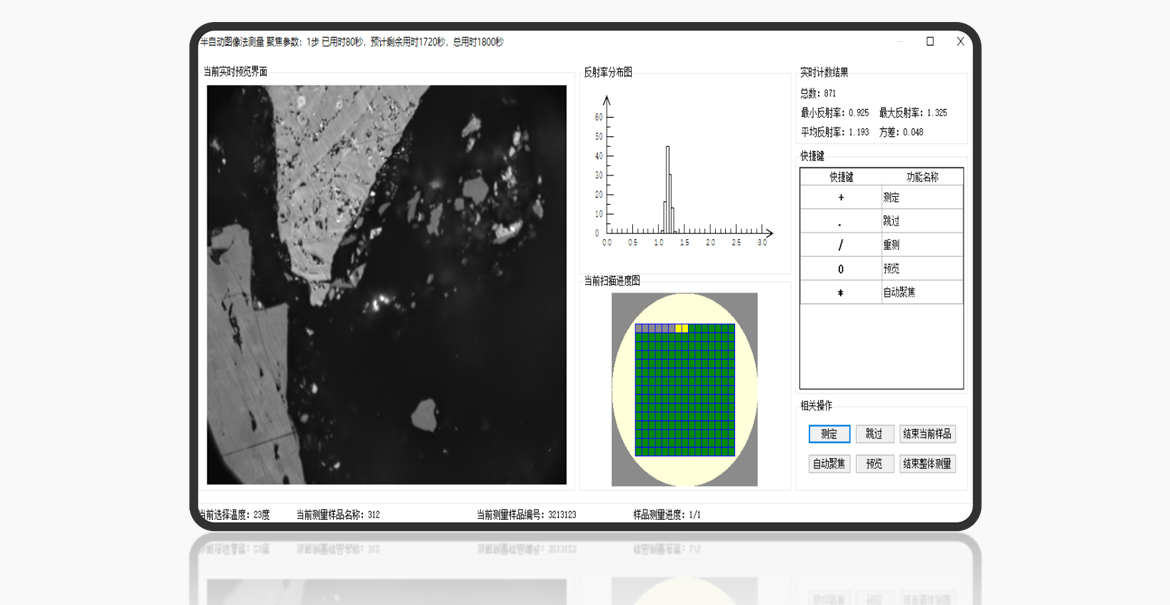Click the 自动聚焦 button under 相关操作
This screenshot has width=1170, height=605.
pos(829,463)
